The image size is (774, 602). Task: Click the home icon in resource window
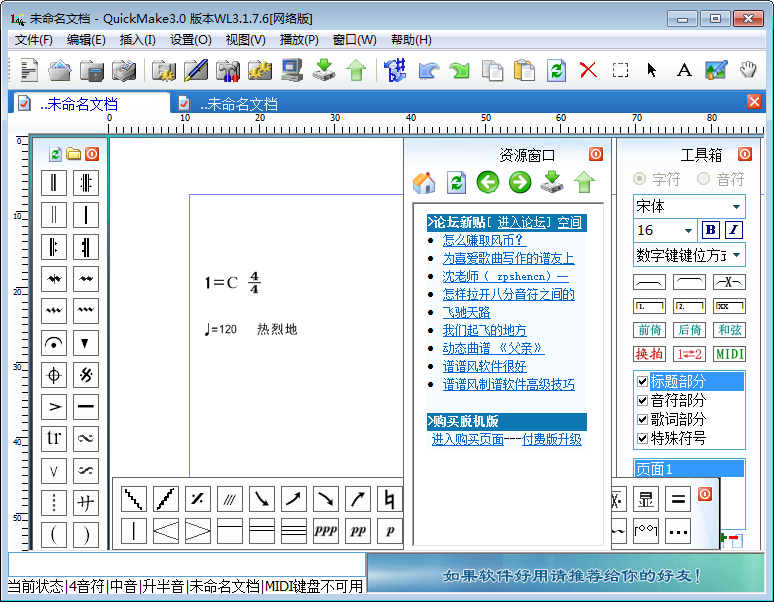[424, 183]
